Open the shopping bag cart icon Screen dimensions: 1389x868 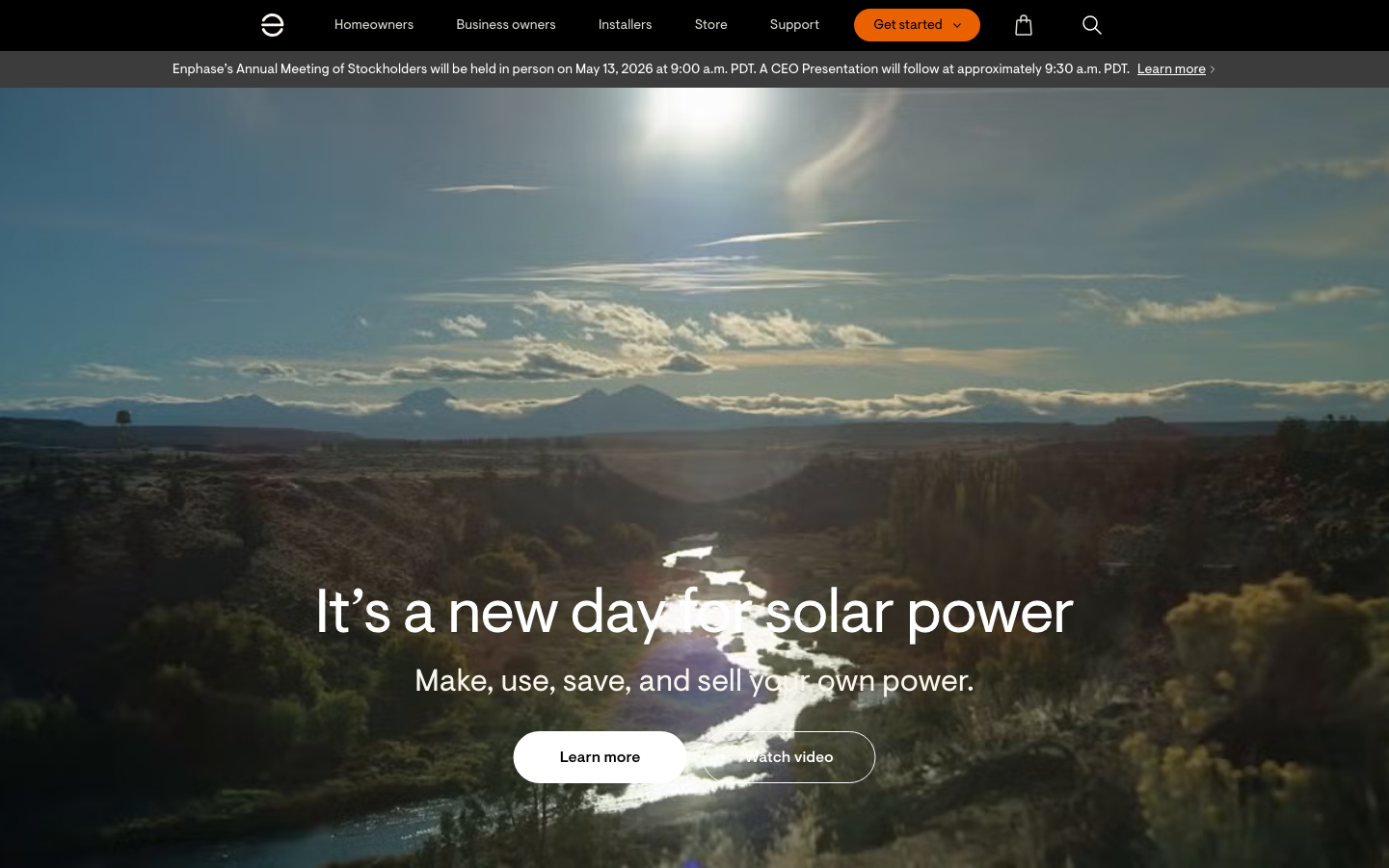click(1024, 25)
